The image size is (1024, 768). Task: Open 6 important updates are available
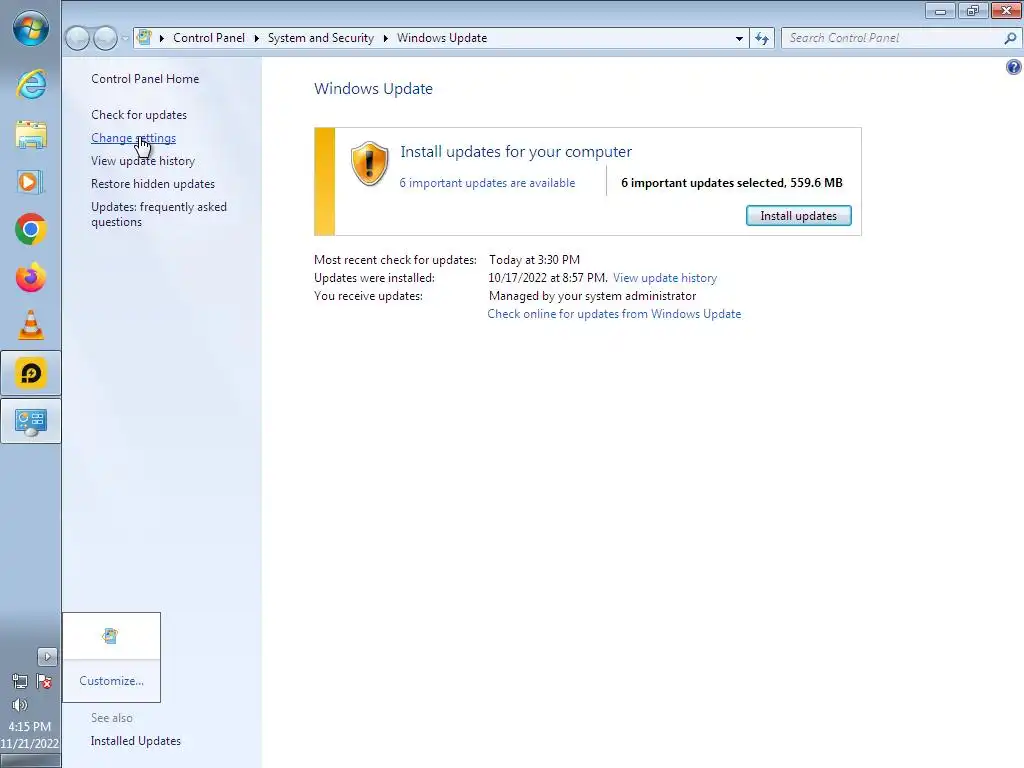pyautogui.click(x=487, y=183)
